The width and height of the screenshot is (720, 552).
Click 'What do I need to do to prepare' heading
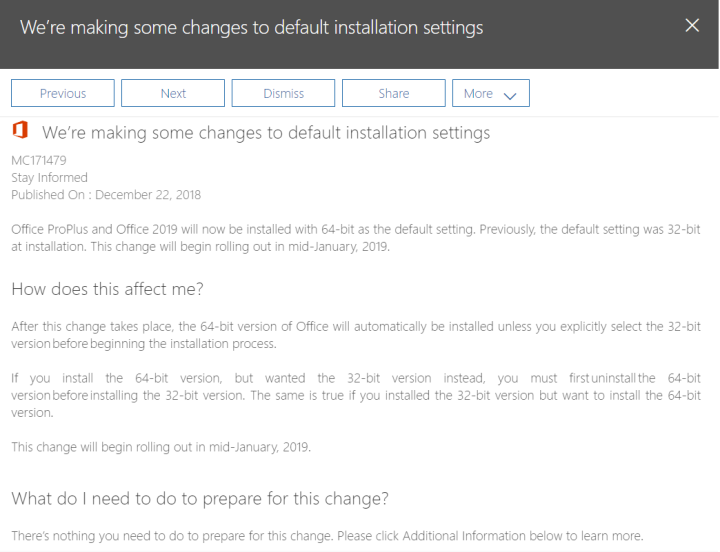[200, 498]
